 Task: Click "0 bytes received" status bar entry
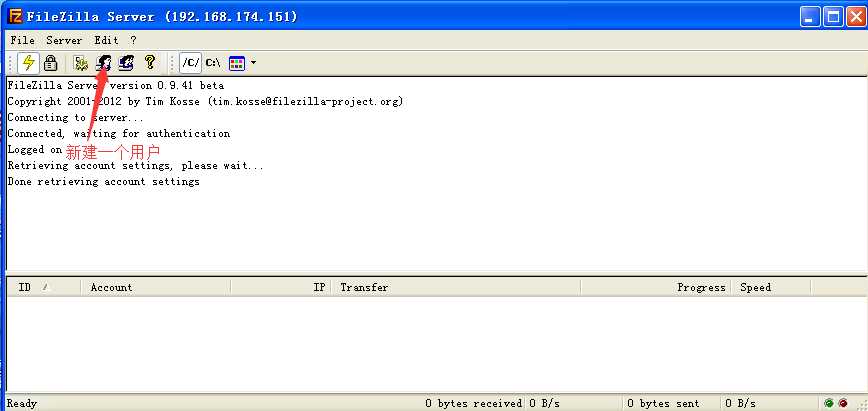click(x=473, y=403)
